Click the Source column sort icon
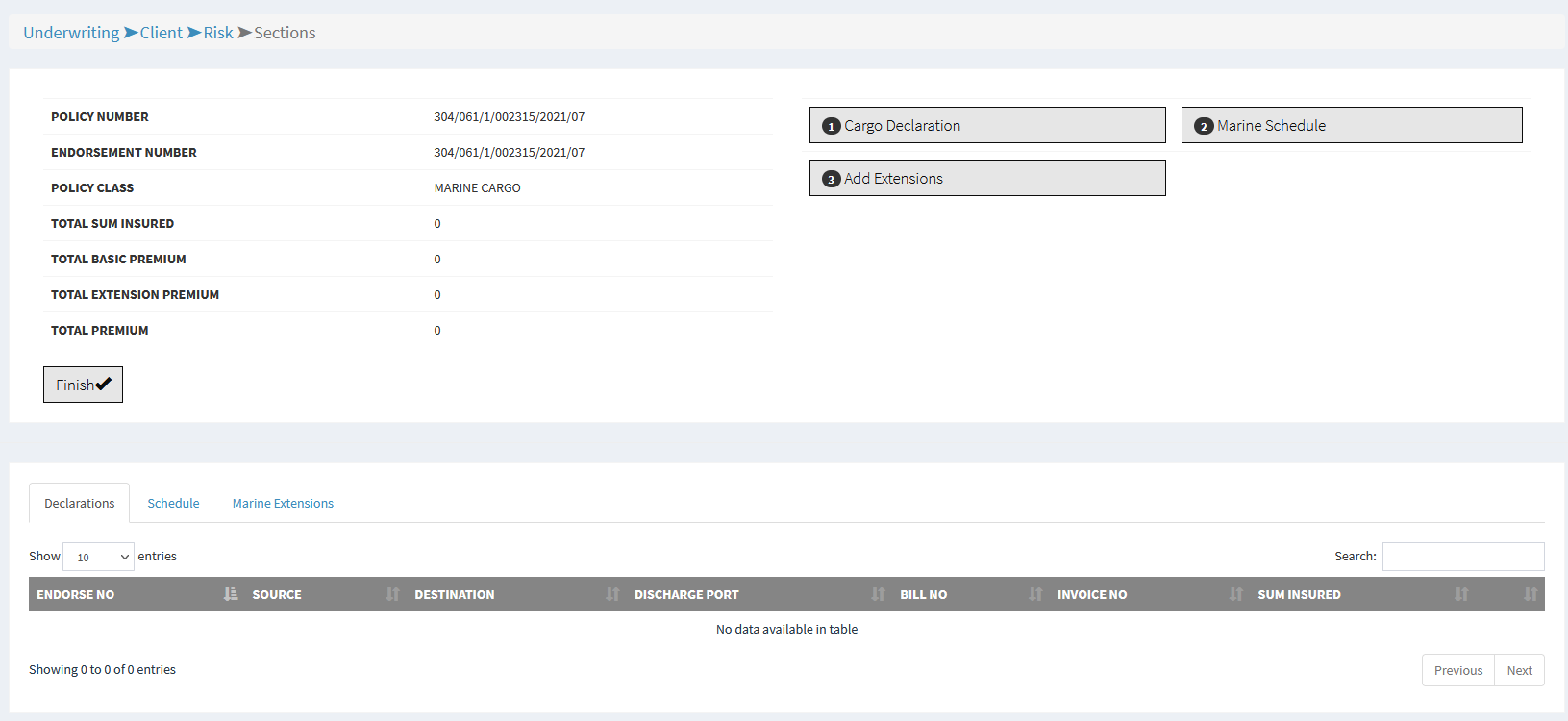Viewport: 1568px width, 721px height. point(392,594)
